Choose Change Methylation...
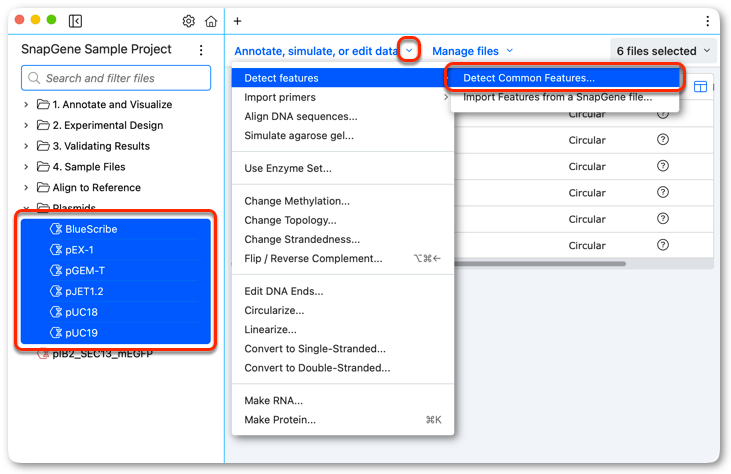731x474 pixels. 343,201
